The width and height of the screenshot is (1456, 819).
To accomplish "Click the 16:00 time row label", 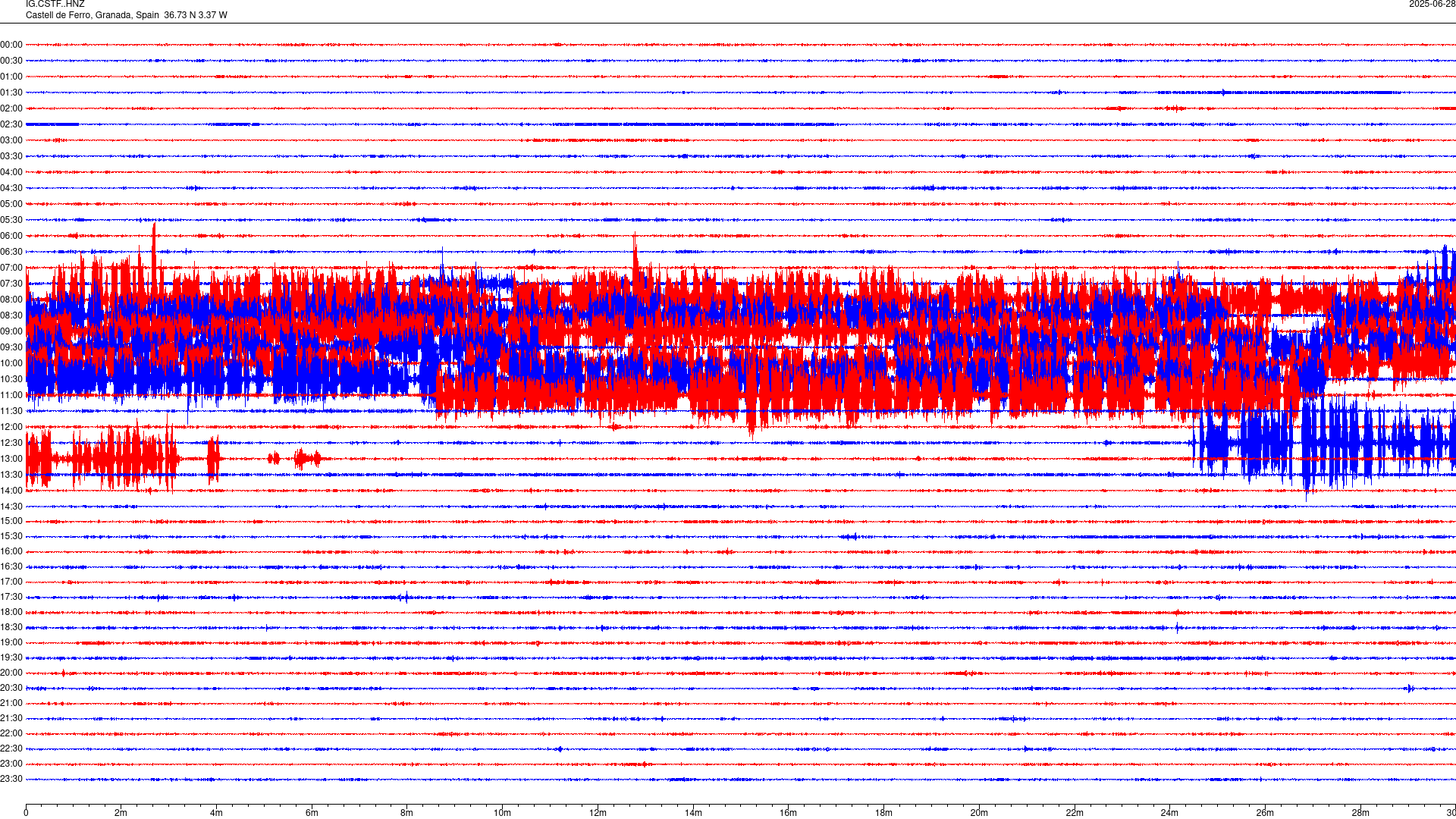I will tap(11, 551).
